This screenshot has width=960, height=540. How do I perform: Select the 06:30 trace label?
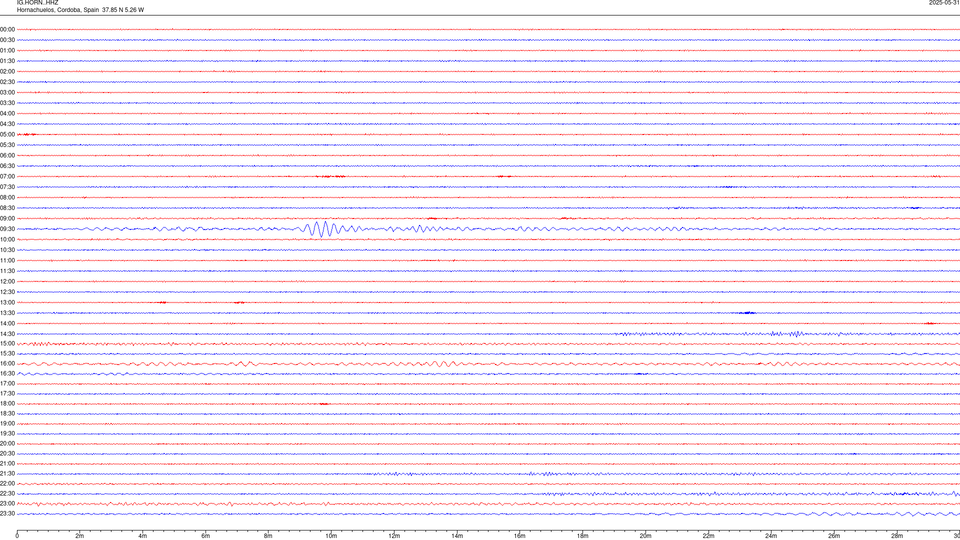[7, 166]
